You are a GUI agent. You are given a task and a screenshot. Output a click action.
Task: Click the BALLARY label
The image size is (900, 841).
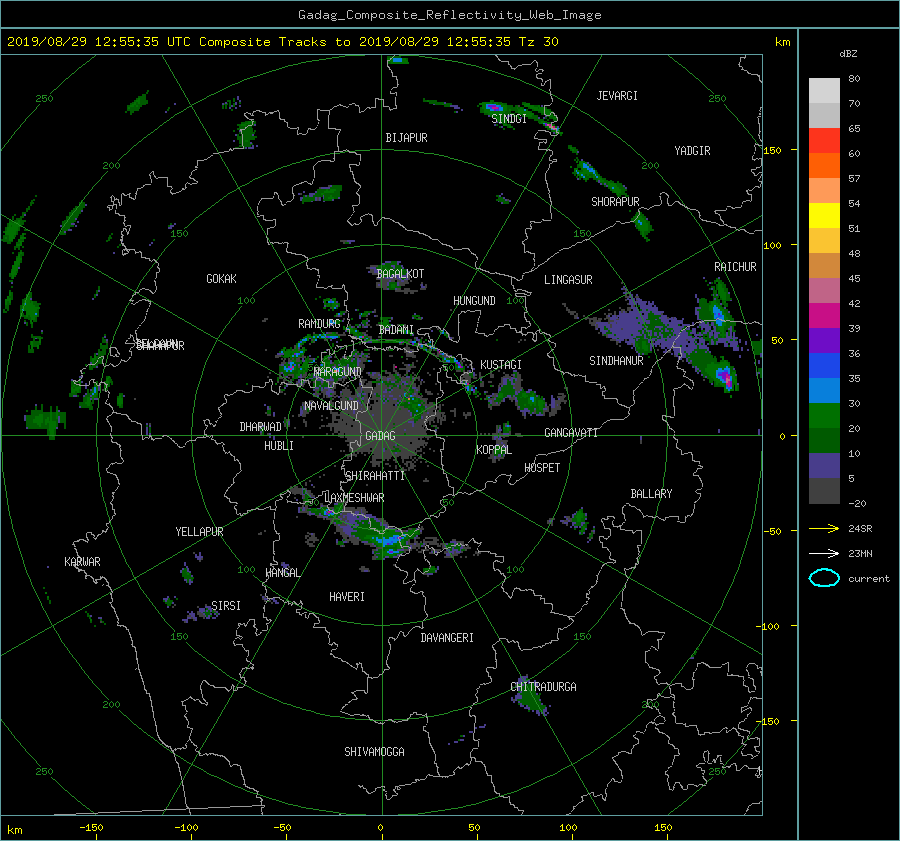pos(651,494)
